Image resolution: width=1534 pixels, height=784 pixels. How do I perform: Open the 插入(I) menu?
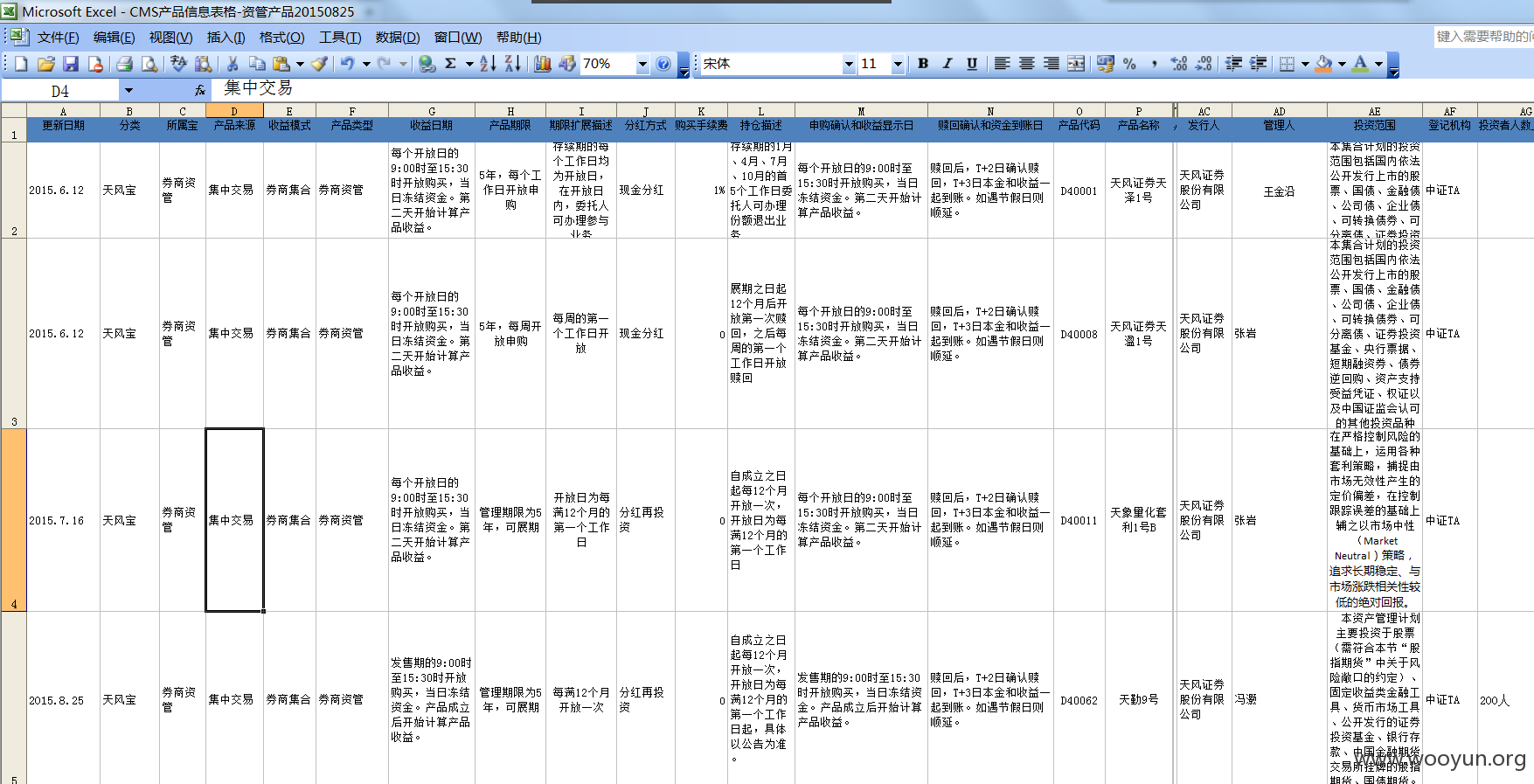(x=226, y=37)
